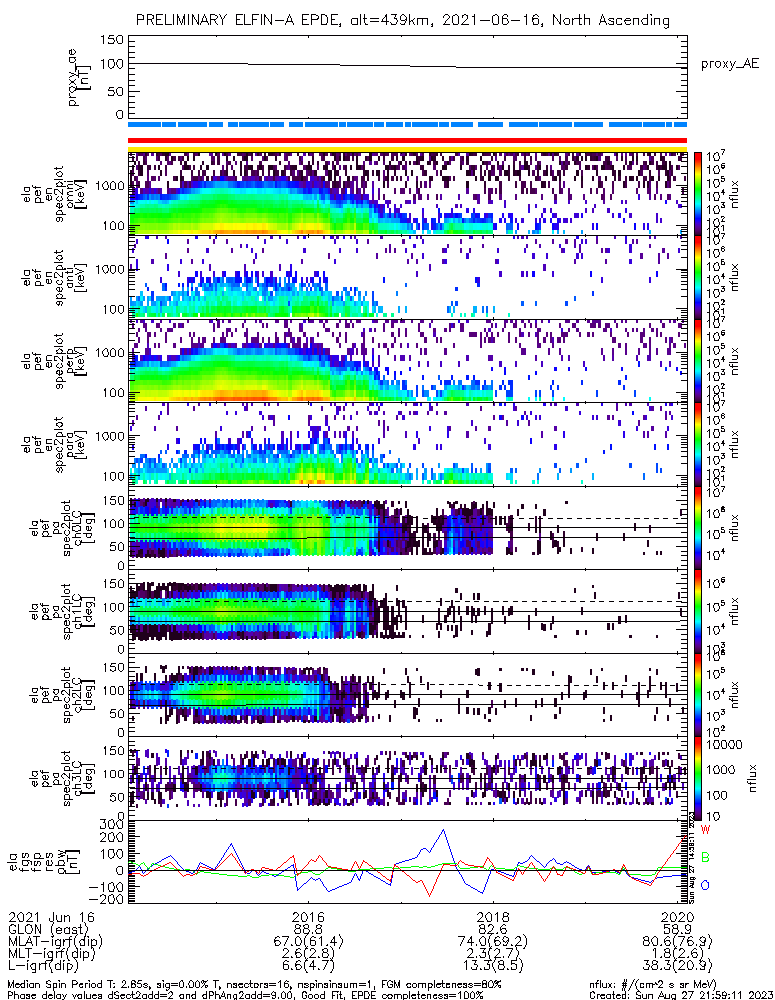The image size is (775, 1000).
Task: Click the green B legend marker
Action: tap(705, 857)
